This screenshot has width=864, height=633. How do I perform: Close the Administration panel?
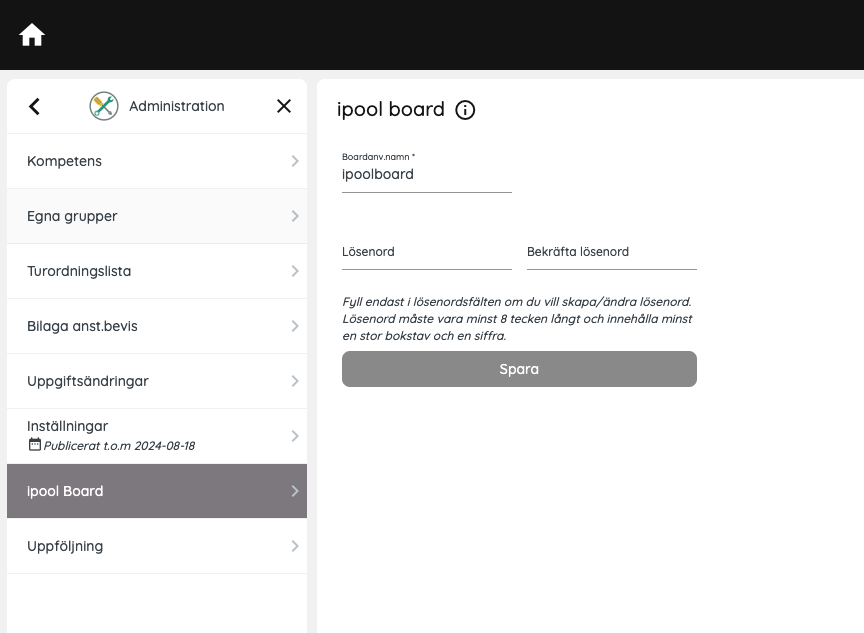[284, 106]
